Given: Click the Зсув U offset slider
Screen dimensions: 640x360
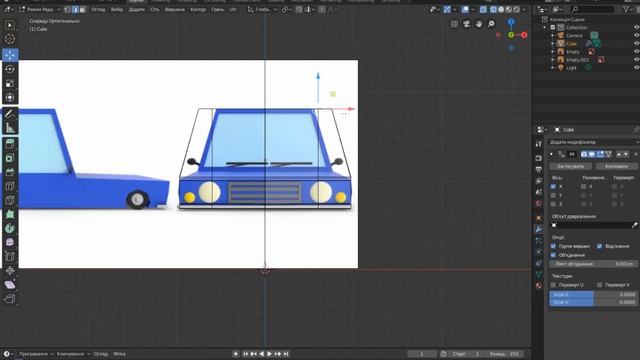Looking at the screenshot, I should point(593,294).
